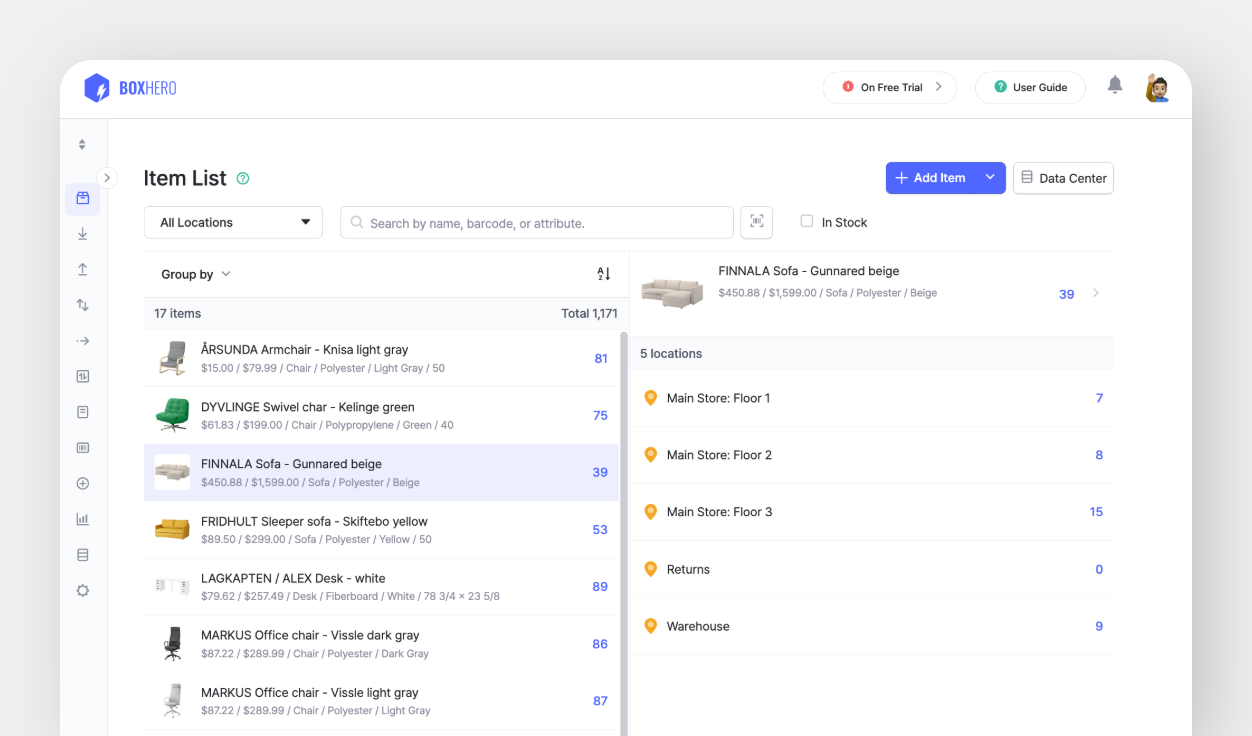
Task: Toggle A-Z sort order icon
Action: [x=603, y=274]
